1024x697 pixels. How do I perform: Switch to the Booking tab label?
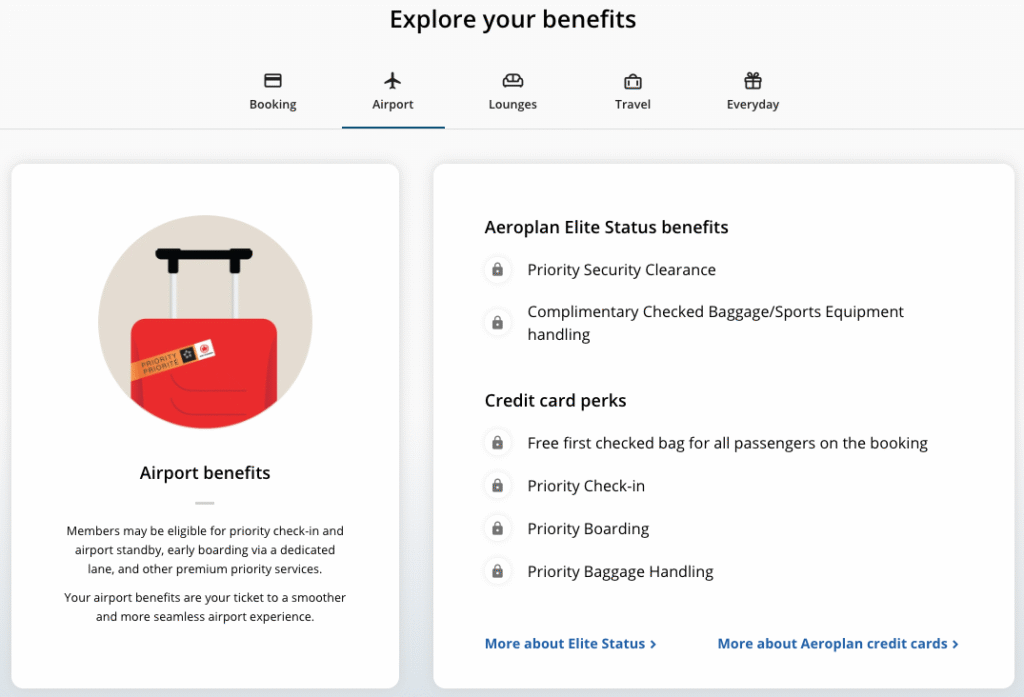273,104
